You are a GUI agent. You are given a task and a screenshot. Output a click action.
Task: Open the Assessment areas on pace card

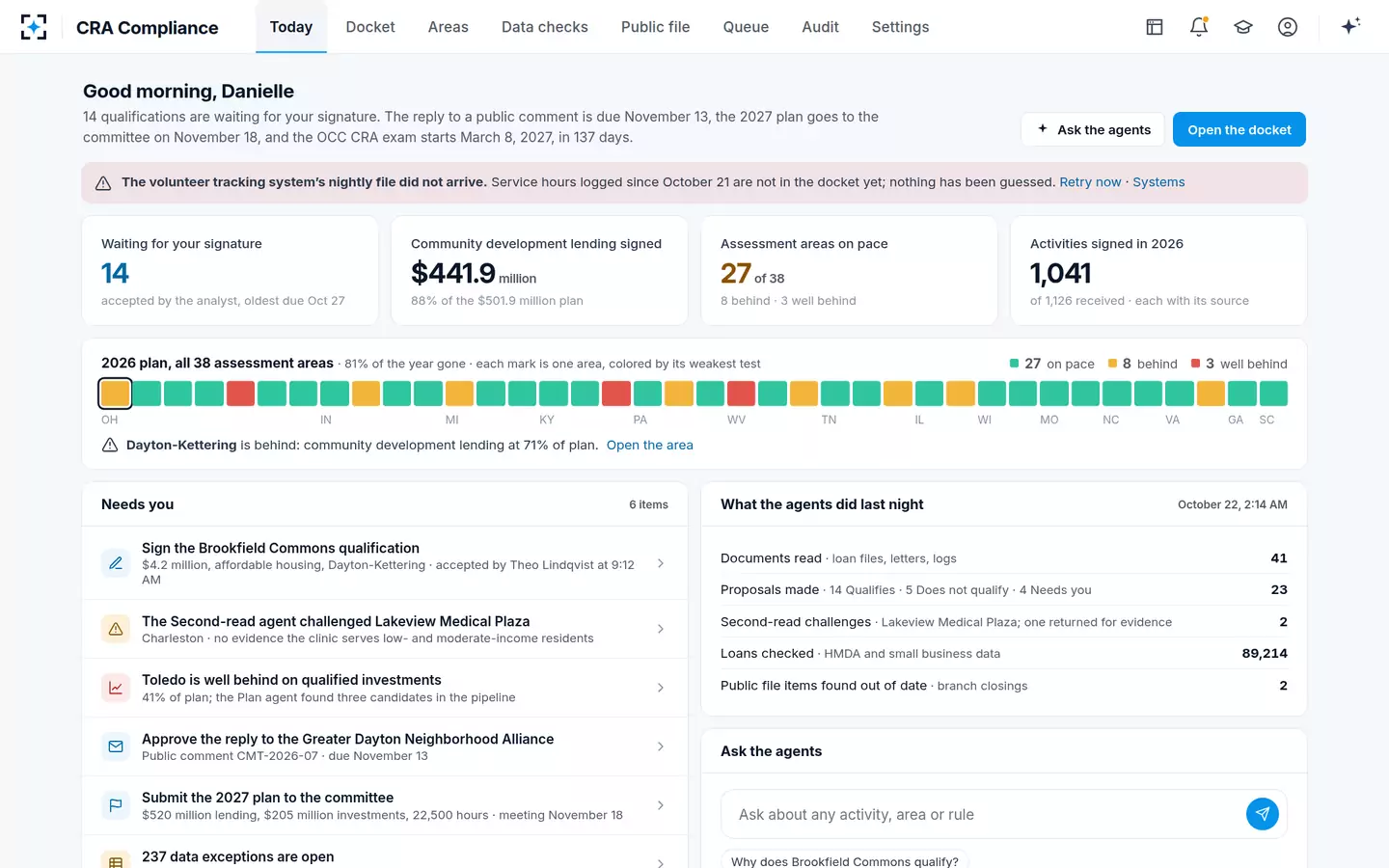(850, 271)
